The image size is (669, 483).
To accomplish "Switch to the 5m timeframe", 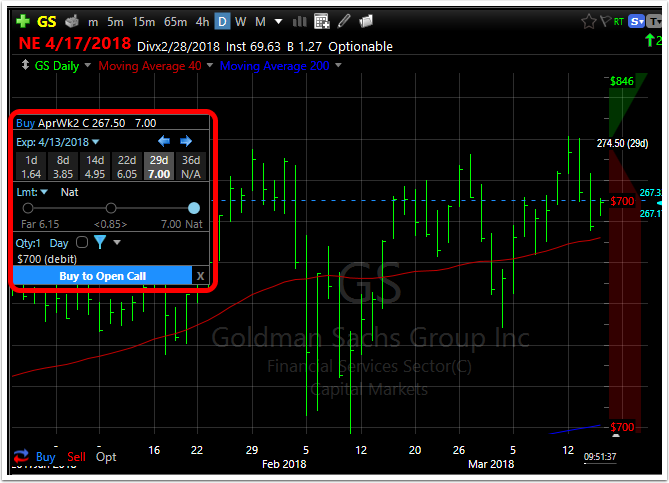I will [x=115, y=21].
